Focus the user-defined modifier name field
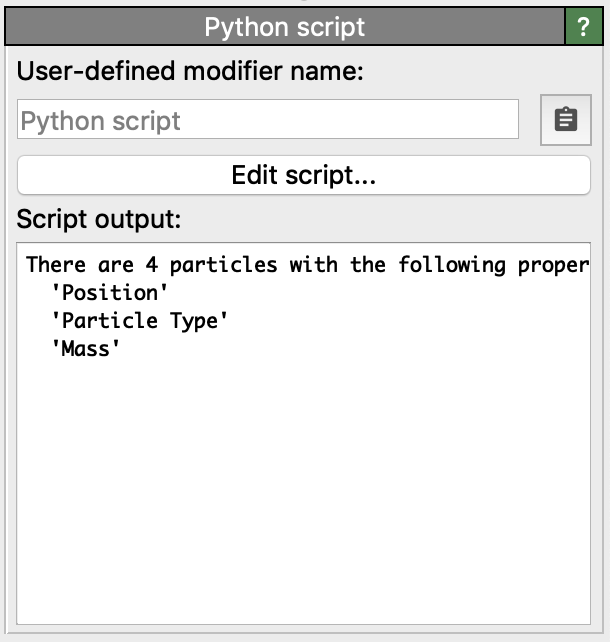The height and width of the screenshot is (642, 610). coord(268,121)
